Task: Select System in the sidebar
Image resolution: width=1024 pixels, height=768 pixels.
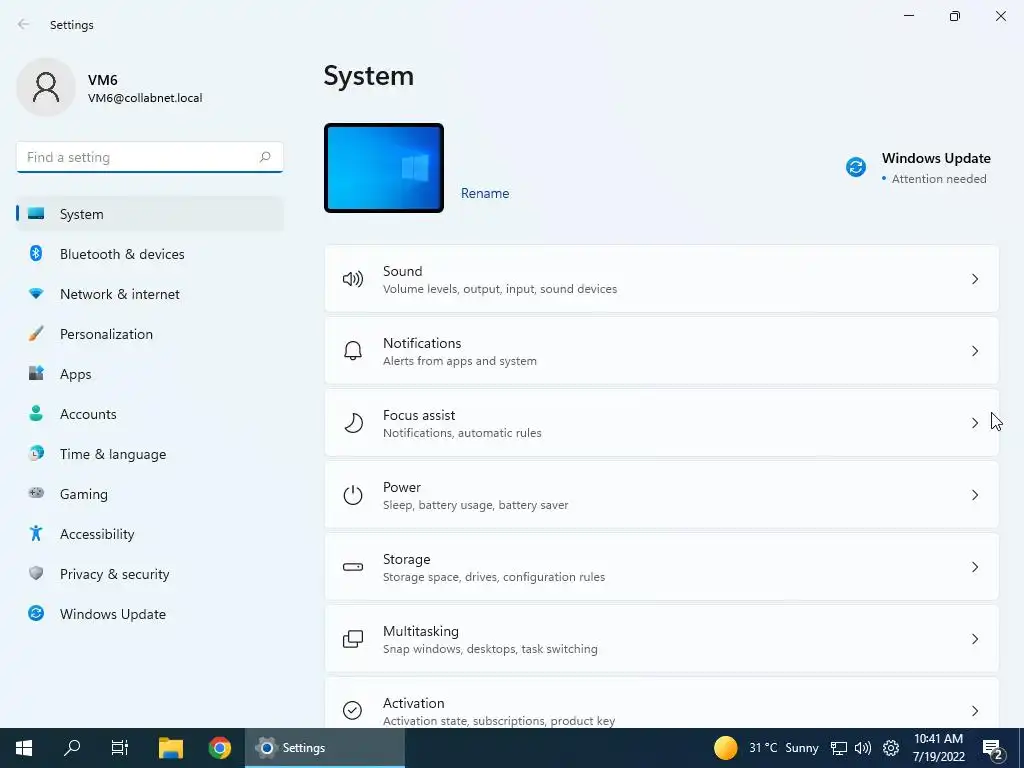Action: tap(150, 214)
